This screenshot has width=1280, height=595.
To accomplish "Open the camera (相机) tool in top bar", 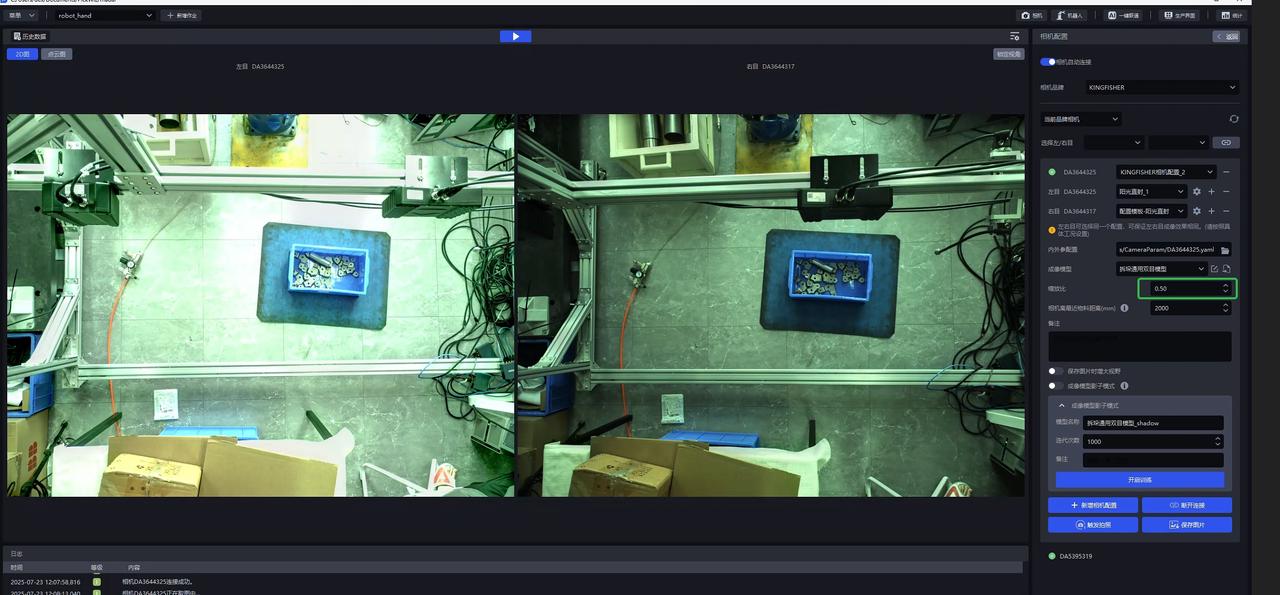I will click(x=1031, y=15).
